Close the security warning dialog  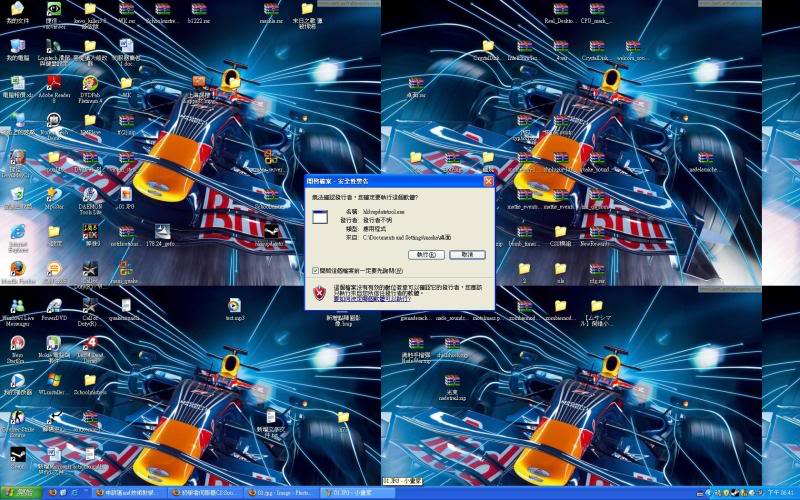(488, 181)
